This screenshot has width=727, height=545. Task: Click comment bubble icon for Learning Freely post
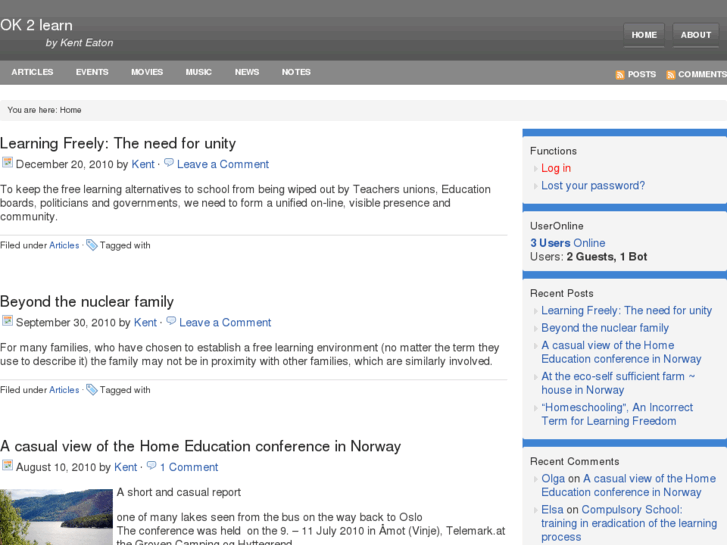[169, 162]
